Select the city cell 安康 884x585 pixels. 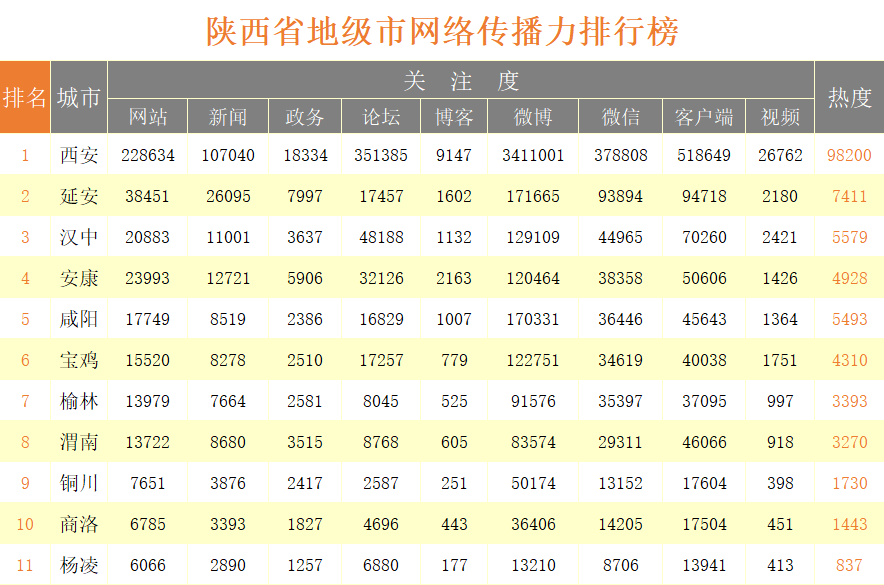click(79, 278)
